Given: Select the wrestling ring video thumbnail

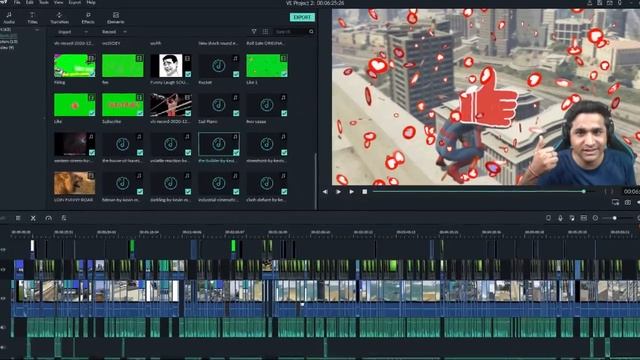Looking at the screenshot, I should click(171, 104).
